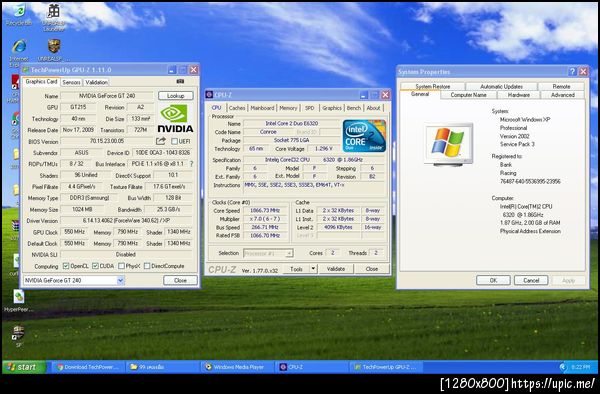The width and height of the screenshot is (600, 394).
Task: Click the Driver Version field in GPU-Z
Action: (x=126, y=221)
